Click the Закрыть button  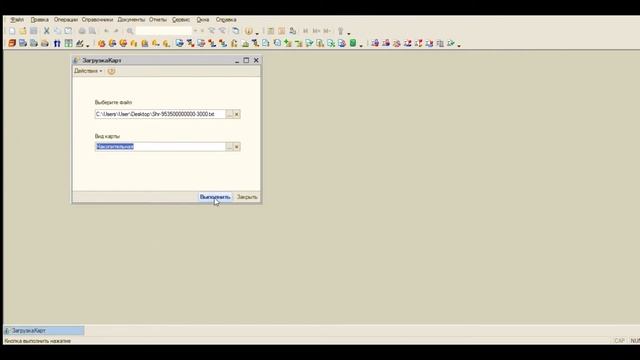(247, 197)
